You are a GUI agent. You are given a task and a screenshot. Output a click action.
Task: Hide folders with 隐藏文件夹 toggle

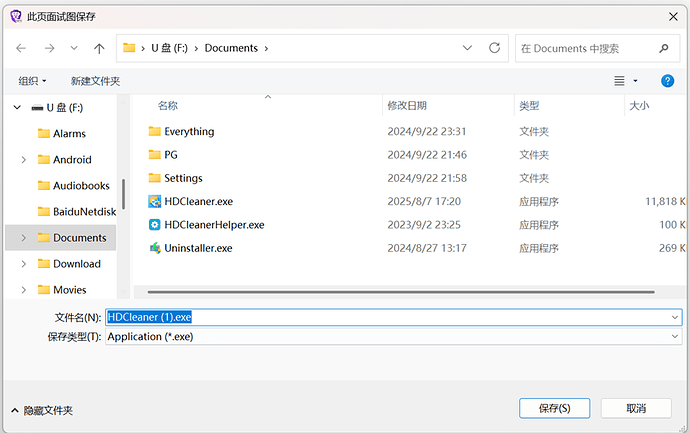[x=42, y=411]
